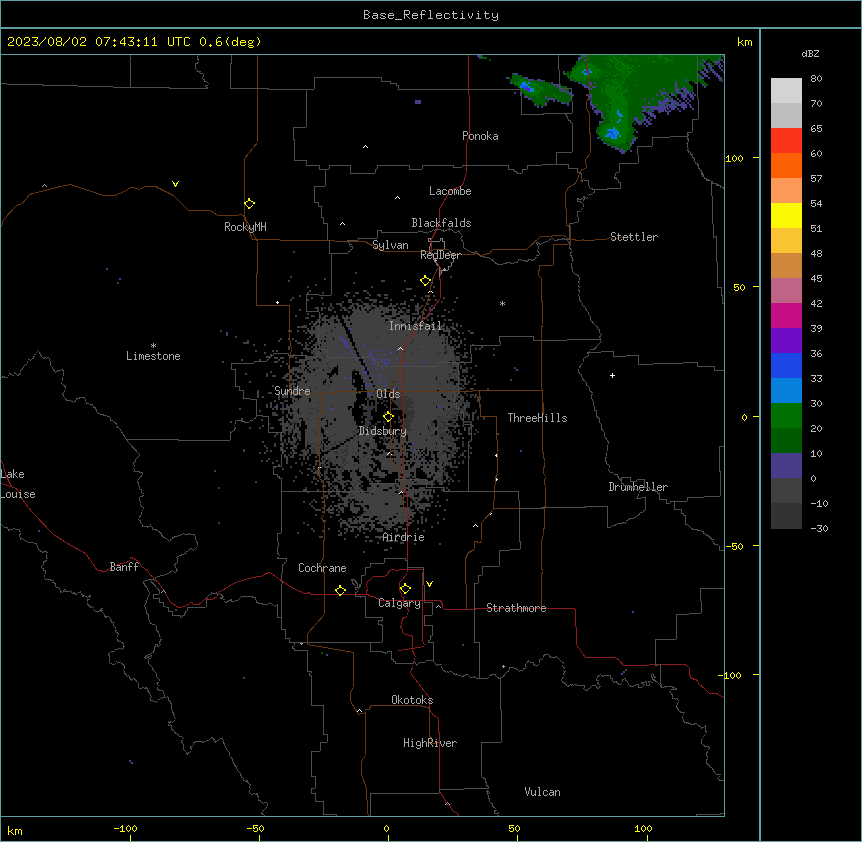Click the yellow V marker east of Calgary
The width and height of the screenshot is (862, 842).
coord(429,584)
